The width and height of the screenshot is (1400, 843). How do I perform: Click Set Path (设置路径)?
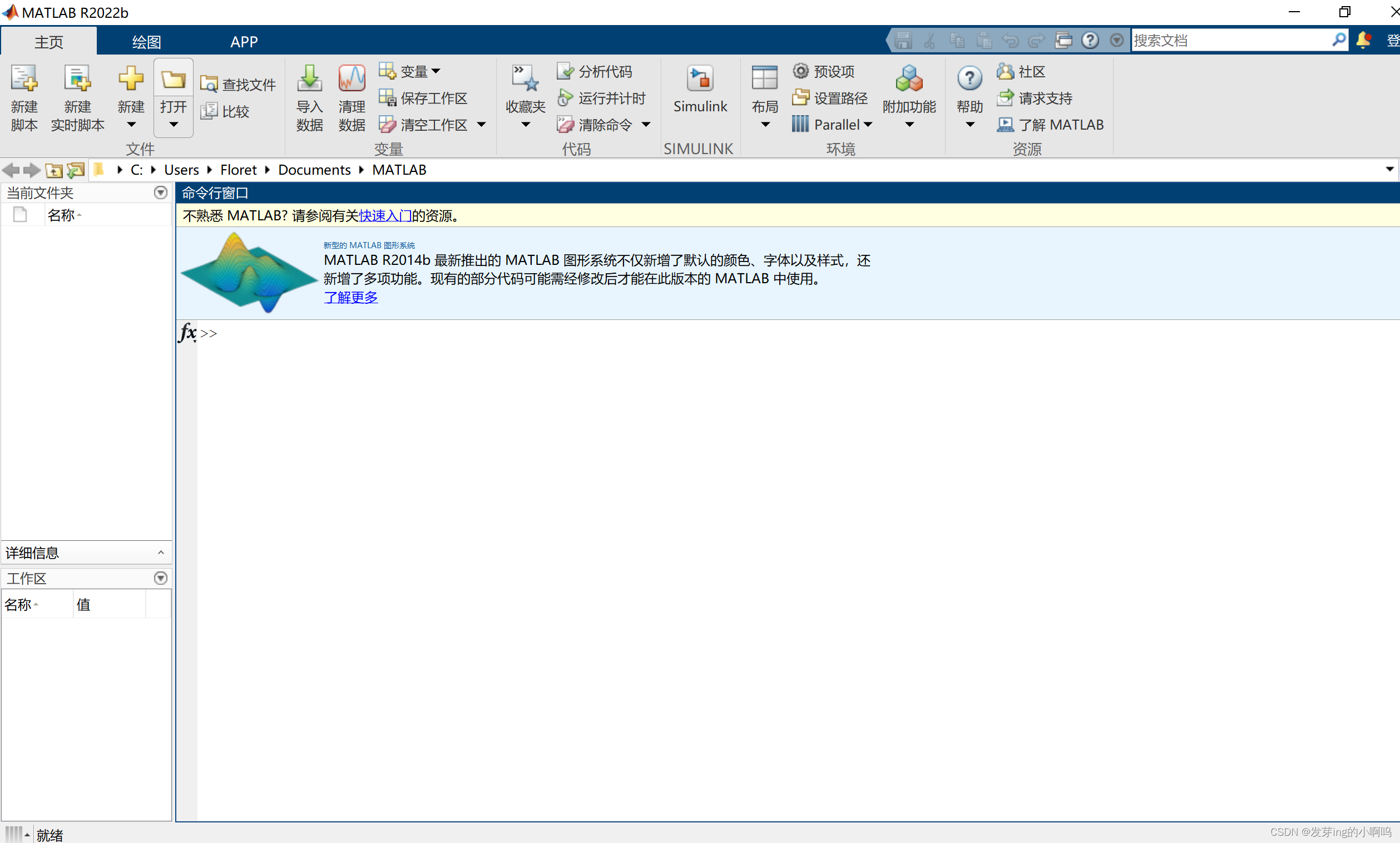(x=830, y=98)
